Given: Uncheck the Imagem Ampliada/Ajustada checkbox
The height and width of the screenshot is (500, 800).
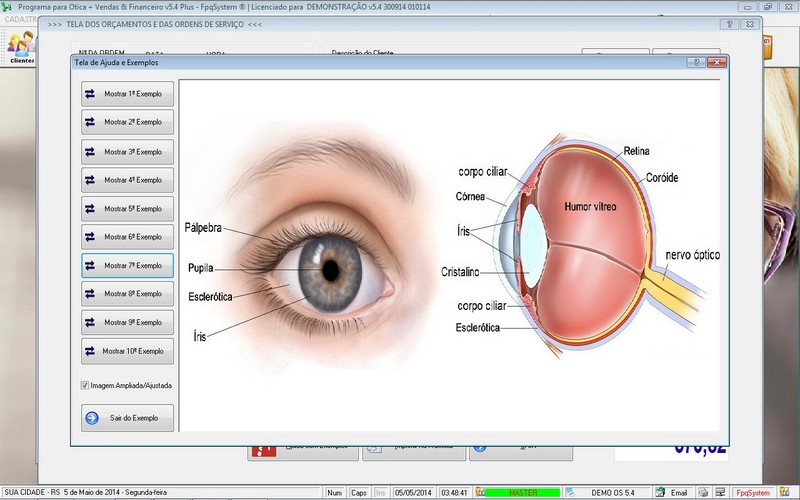Looking at the screenshot, I should pyautogui.click(x=85, y=385).
